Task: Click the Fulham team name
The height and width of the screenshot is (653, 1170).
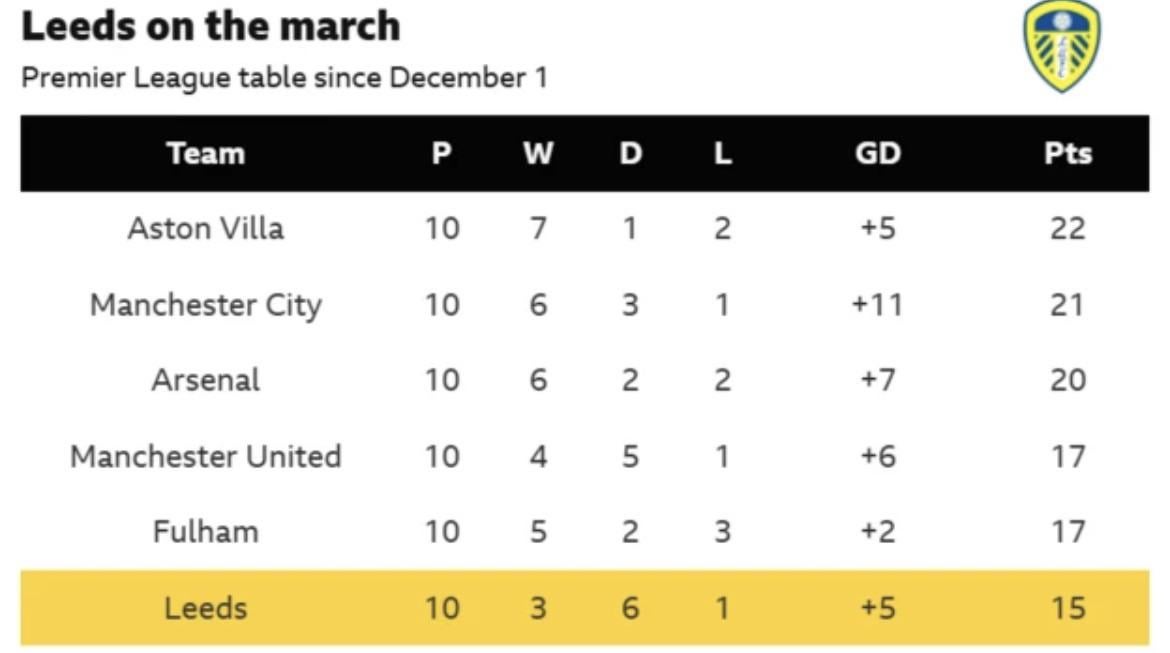Action: [206, 531]
